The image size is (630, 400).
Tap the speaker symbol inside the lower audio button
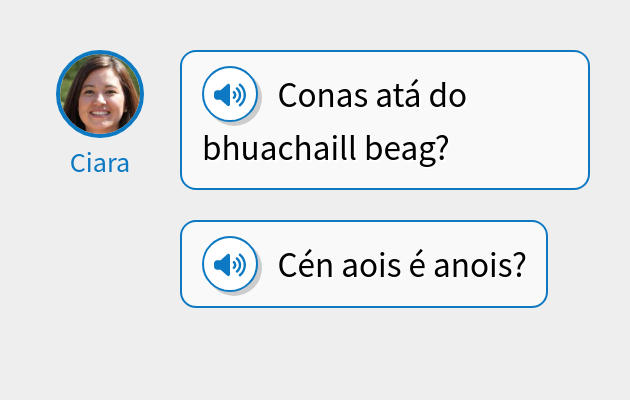(230, 265)
